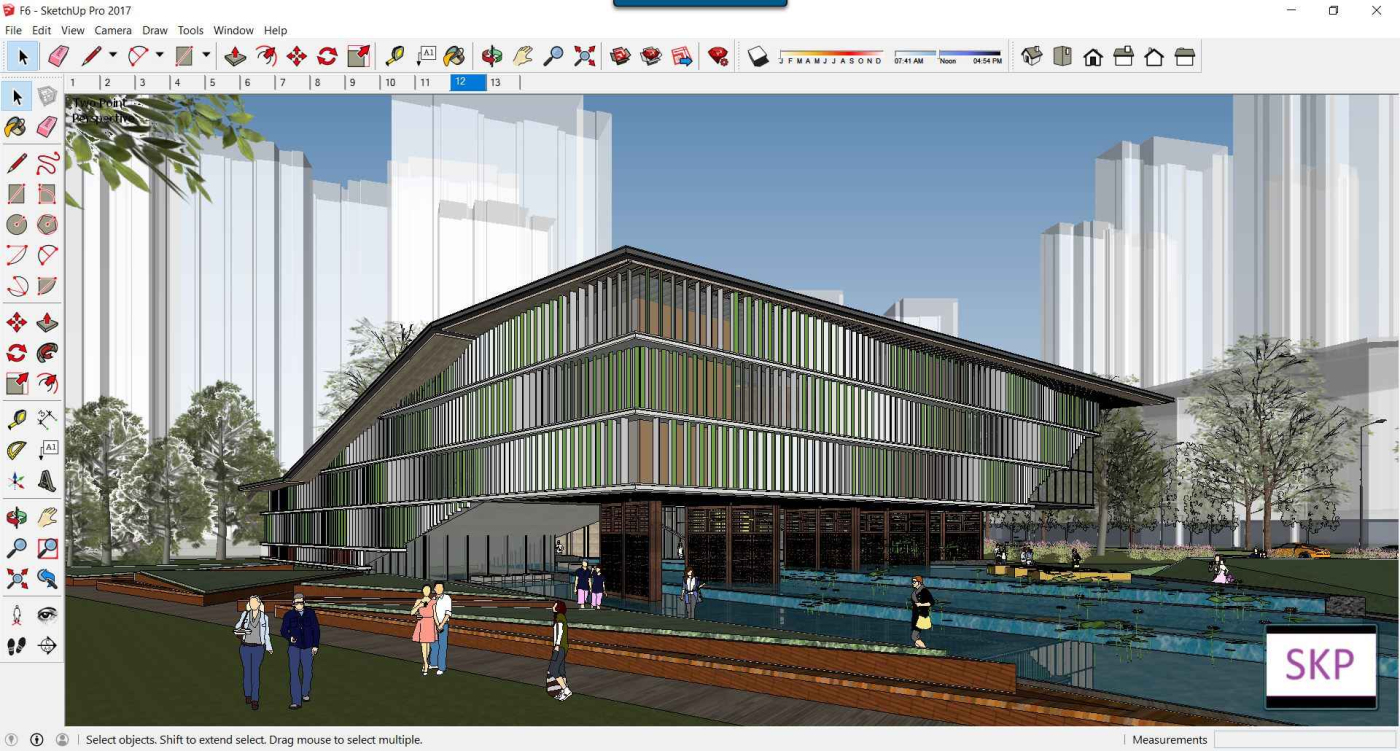Click the Zoom Extents icon in top toolbar
Viewport: 1400px width, 751px height.
585,57
